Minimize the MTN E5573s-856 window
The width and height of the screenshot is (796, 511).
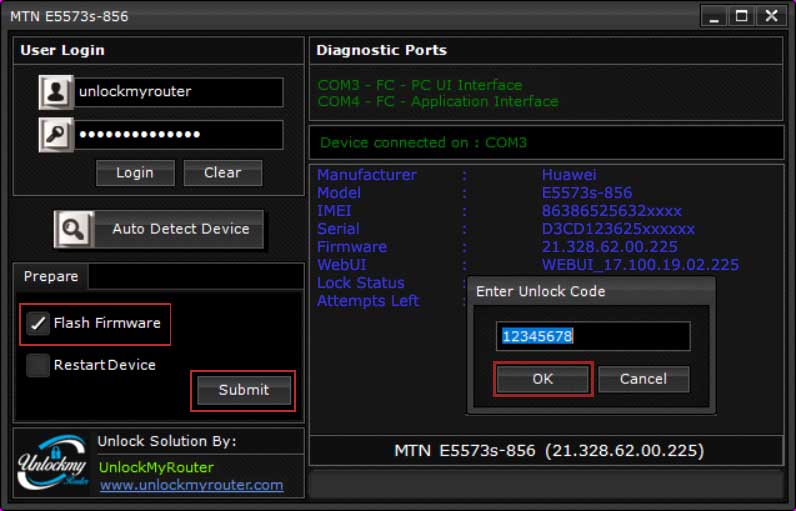point(714,16)
